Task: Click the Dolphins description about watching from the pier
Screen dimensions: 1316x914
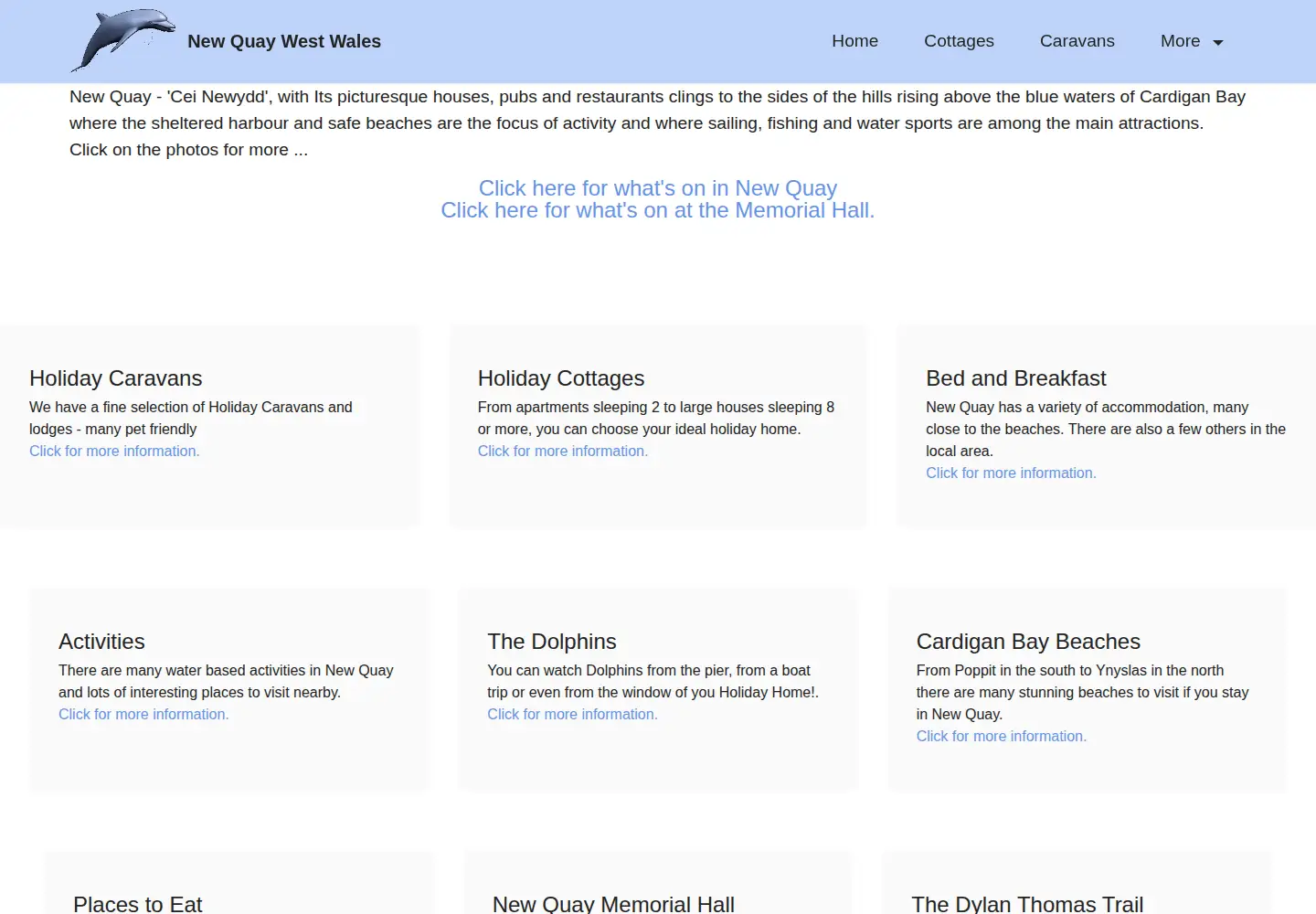Action: 653,681
